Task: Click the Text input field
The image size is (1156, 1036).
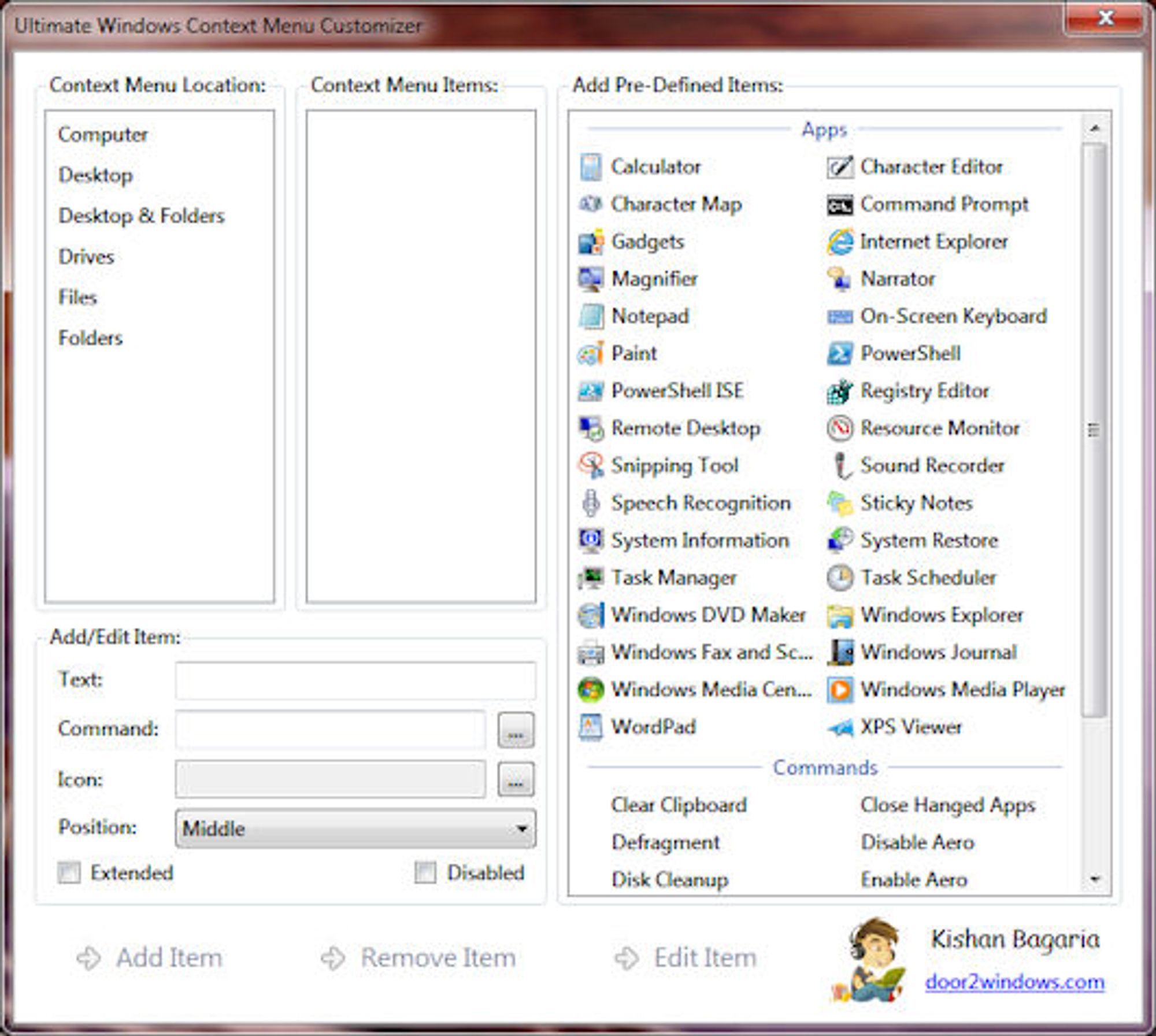Action: (355, 680)
